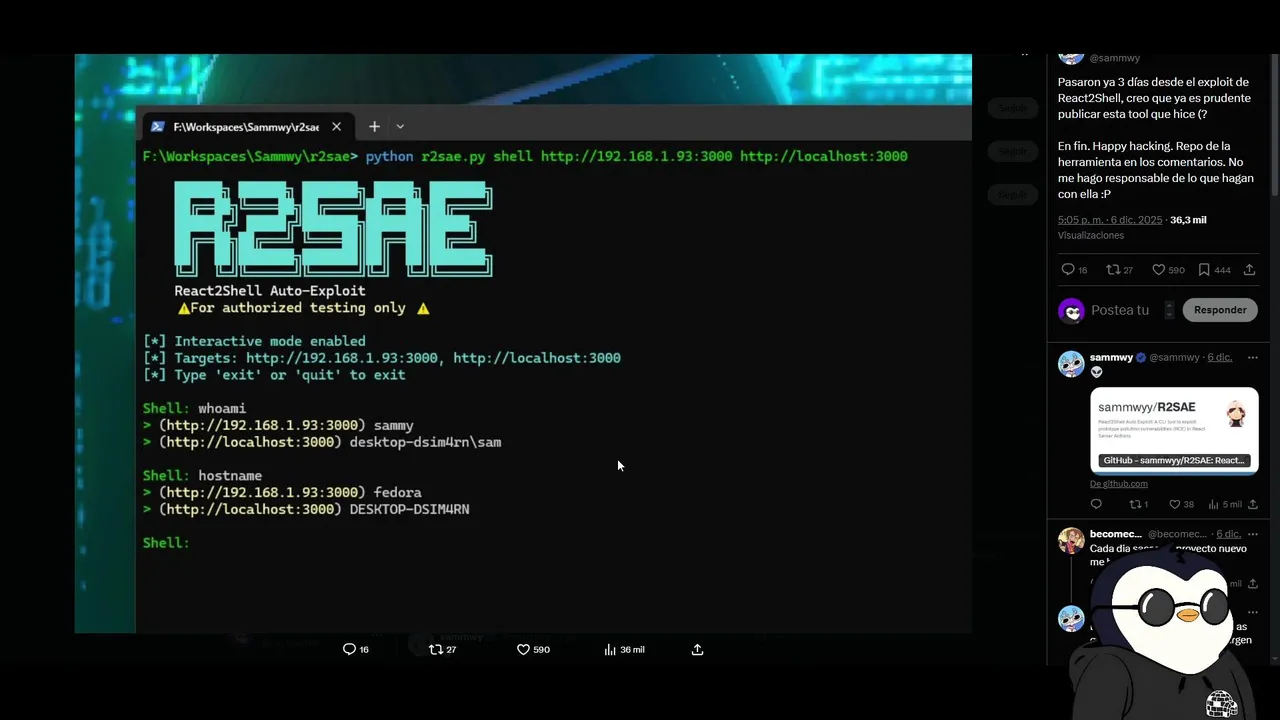Like the main post showing 590 in side panel
The image size is (1280, 720).
pyautogui.click(x=1158, y=270)
